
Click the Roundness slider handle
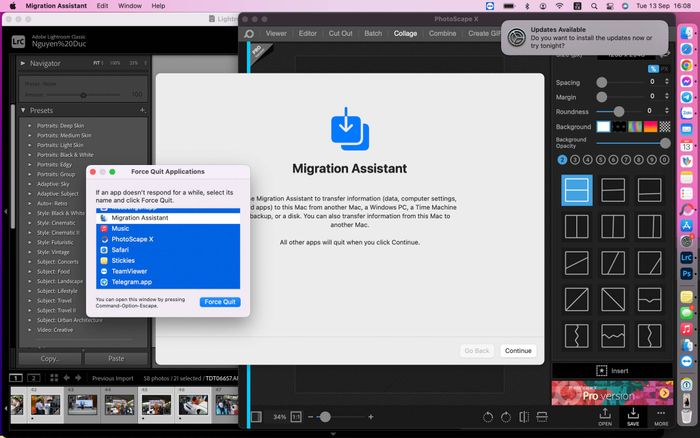pyautogui.click(x=618, y=111)
